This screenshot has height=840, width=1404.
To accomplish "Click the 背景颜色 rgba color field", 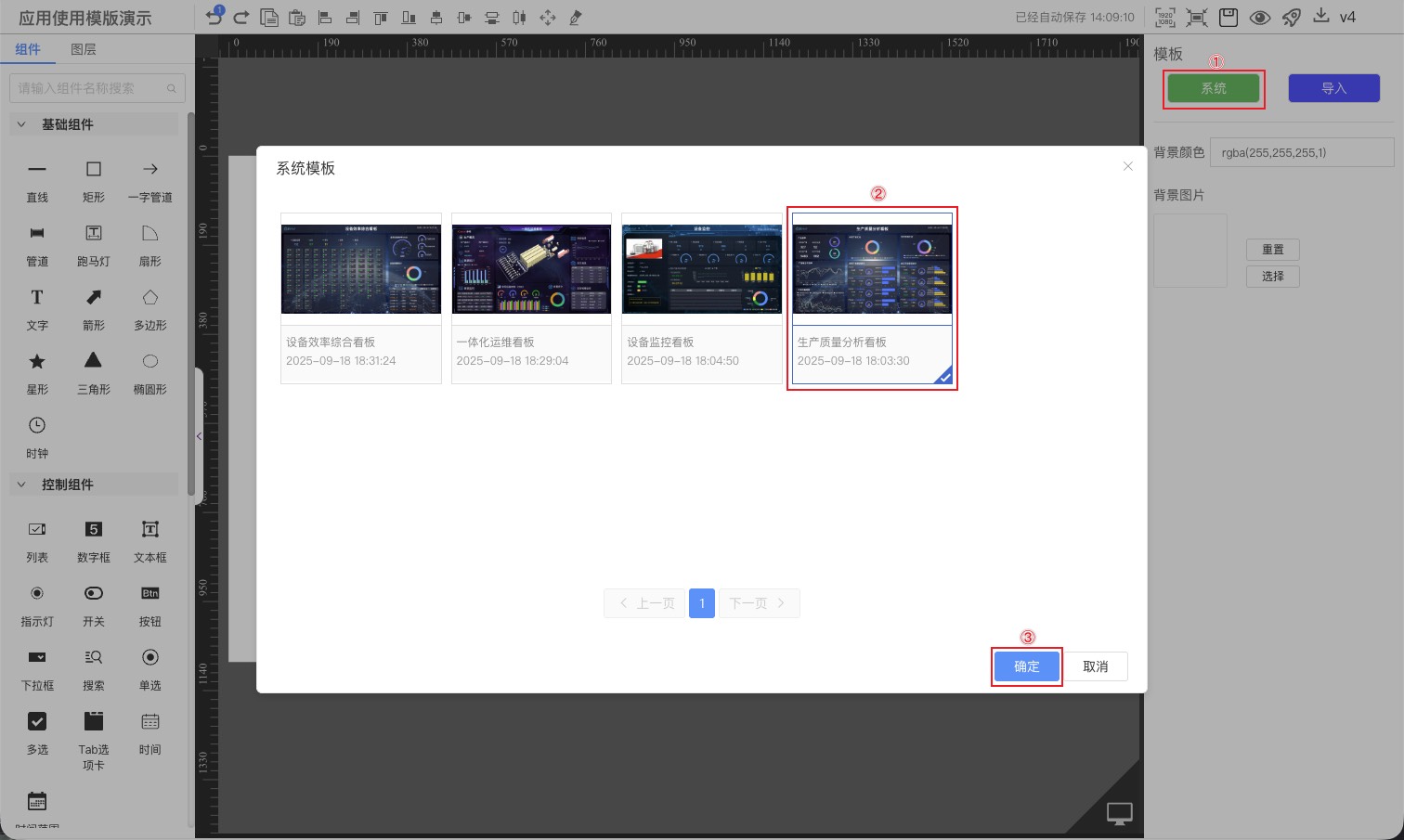I will (x=1301, y=152).
